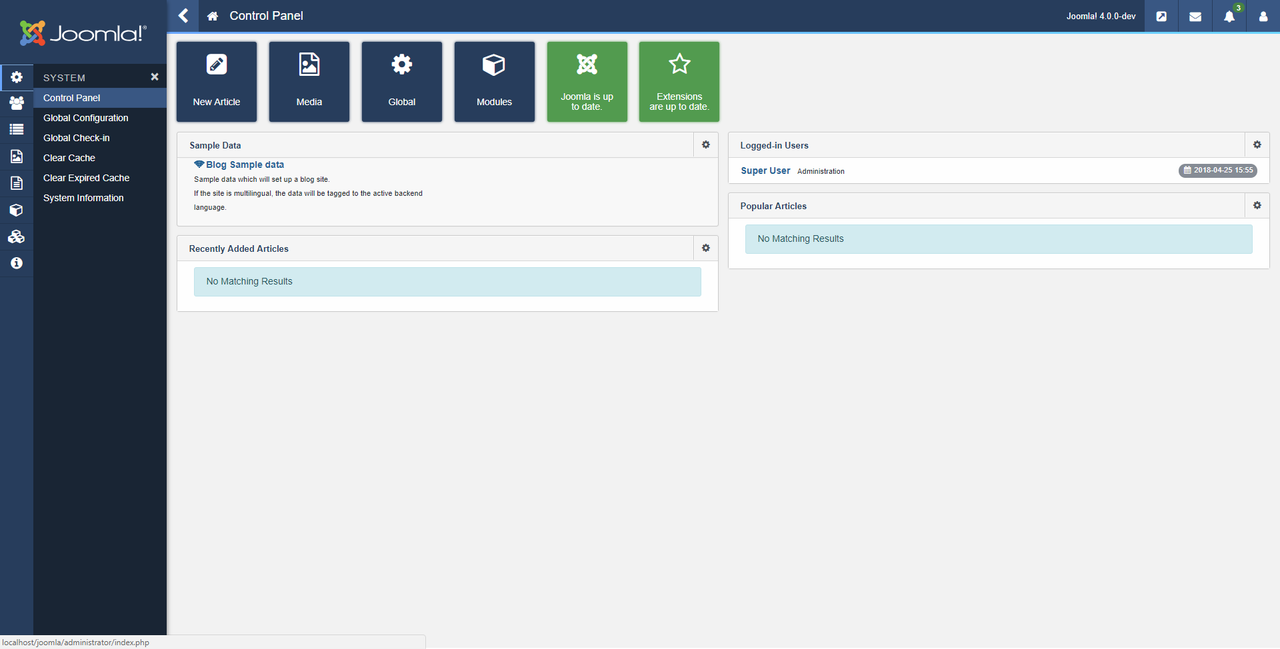The height and width of the screenshot is (649, 1280).
Task: Open the Menus list icon in sidebar
Action: click(x=16, y=129)
